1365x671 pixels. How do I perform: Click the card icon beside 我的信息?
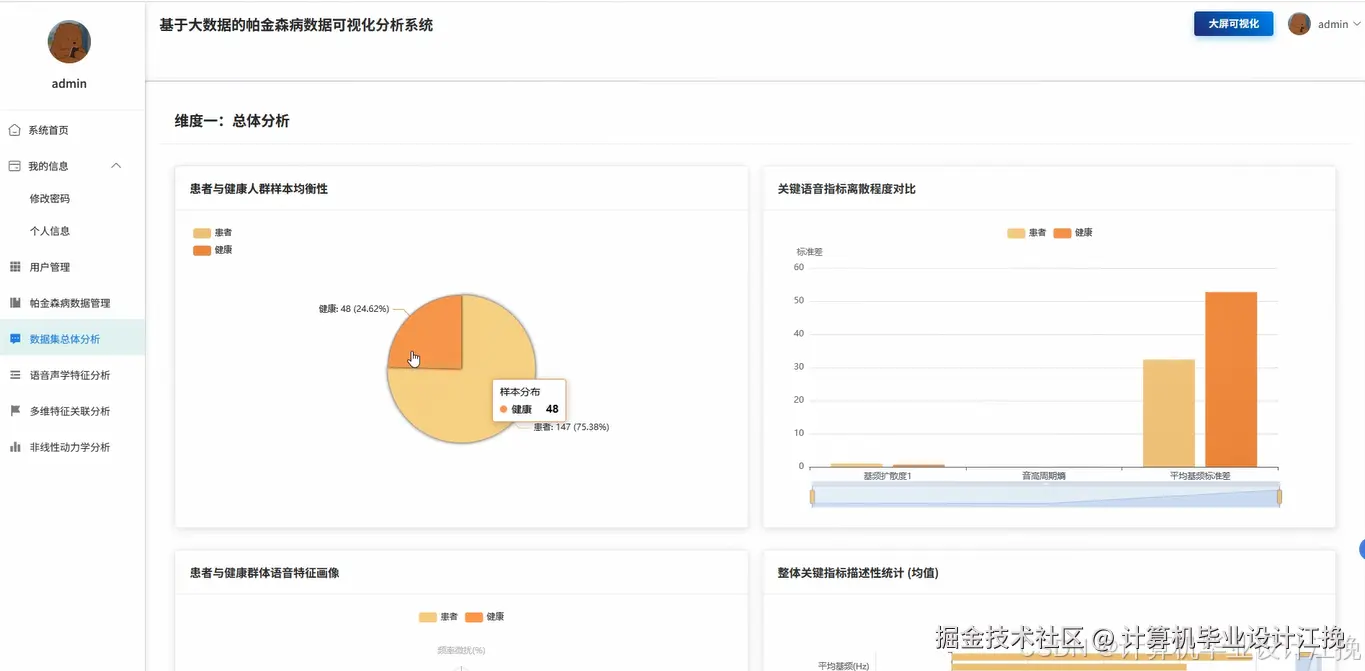[x=14, y=166]
